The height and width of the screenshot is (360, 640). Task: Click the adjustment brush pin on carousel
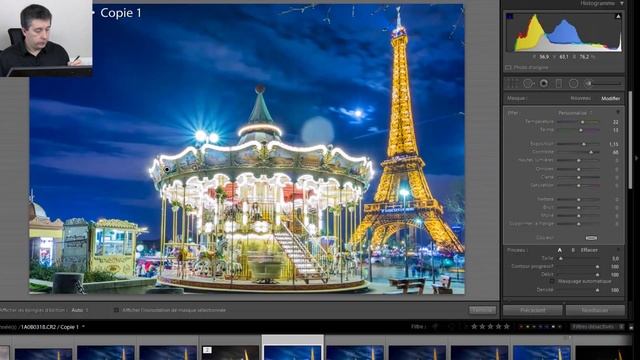point(167,169)
